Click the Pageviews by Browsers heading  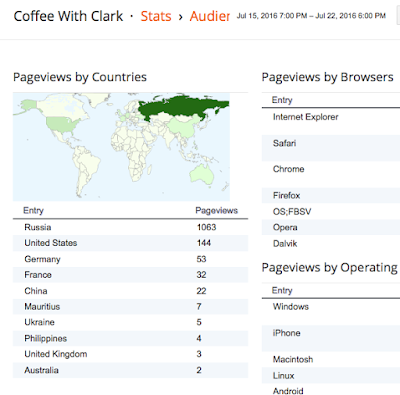[x=327, y=77]
